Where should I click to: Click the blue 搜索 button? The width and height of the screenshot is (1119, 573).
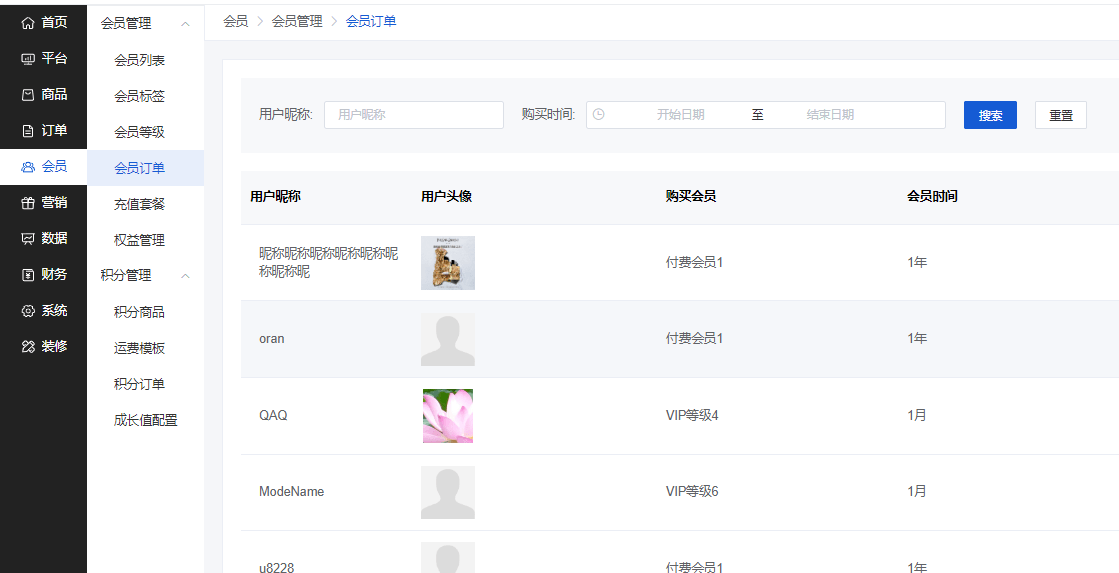pos(990,115)
